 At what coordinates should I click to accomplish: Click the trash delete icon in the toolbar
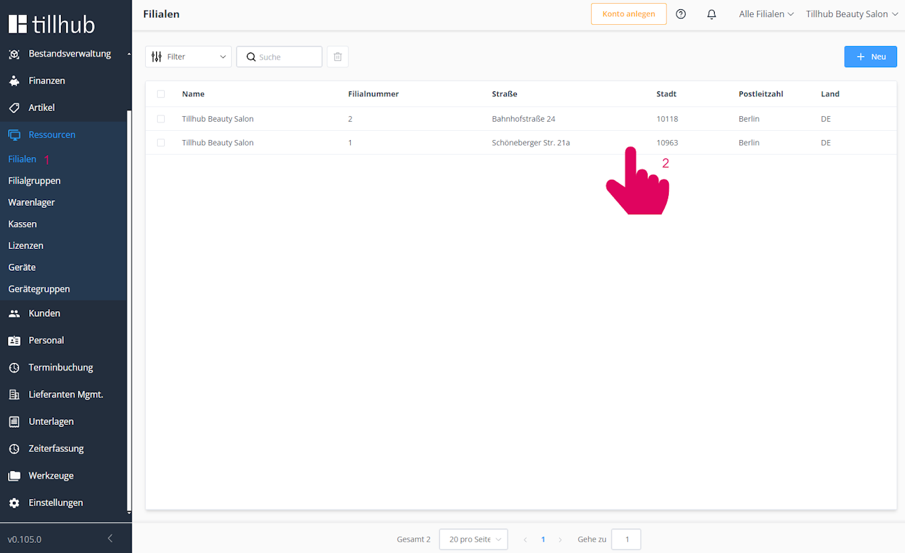338,57
